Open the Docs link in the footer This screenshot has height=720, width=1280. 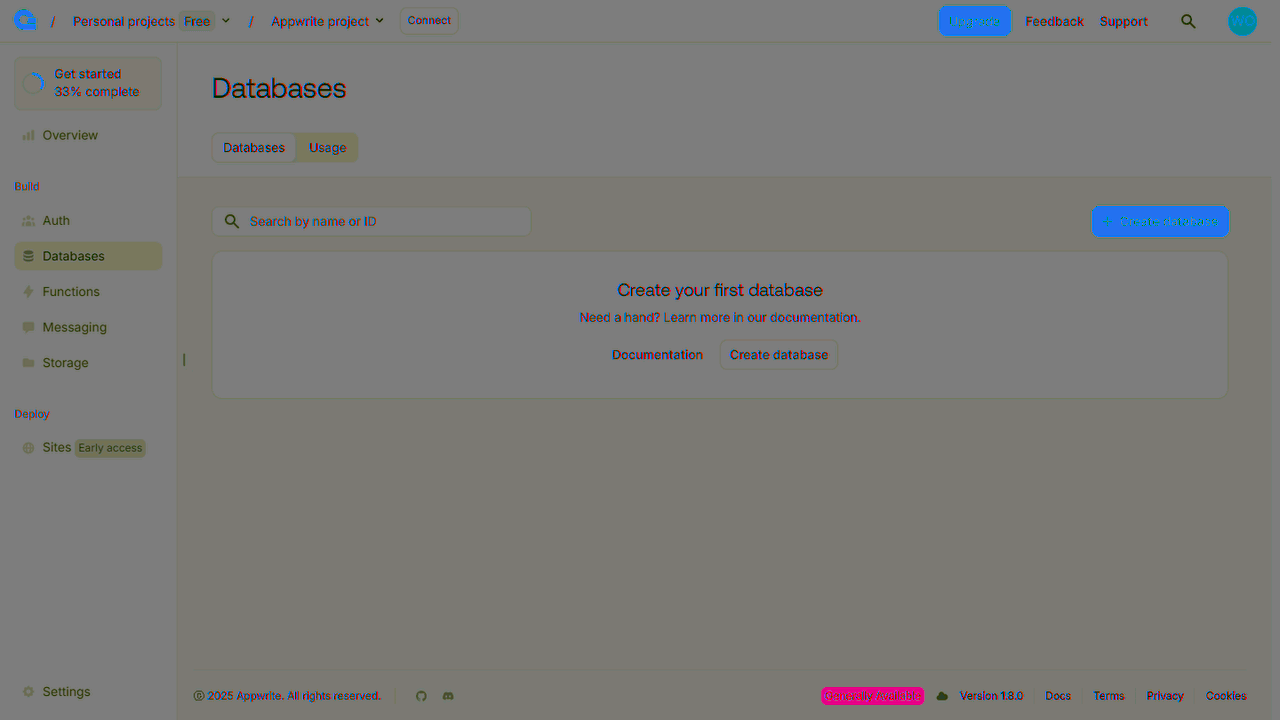pos(1058,695)
